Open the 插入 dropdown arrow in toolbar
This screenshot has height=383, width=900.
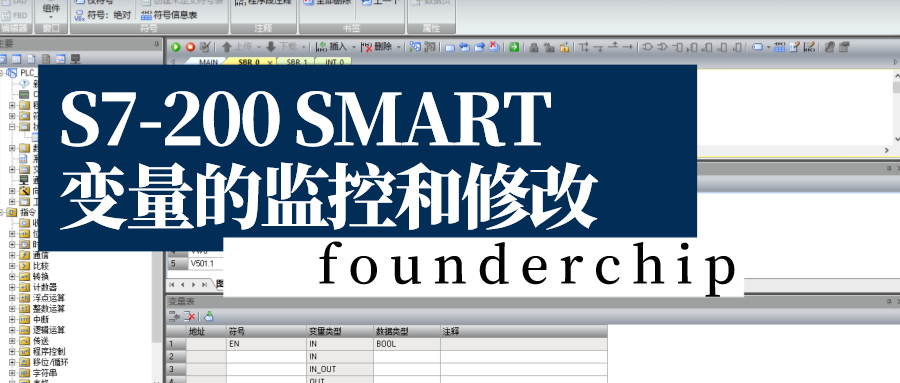354,48
